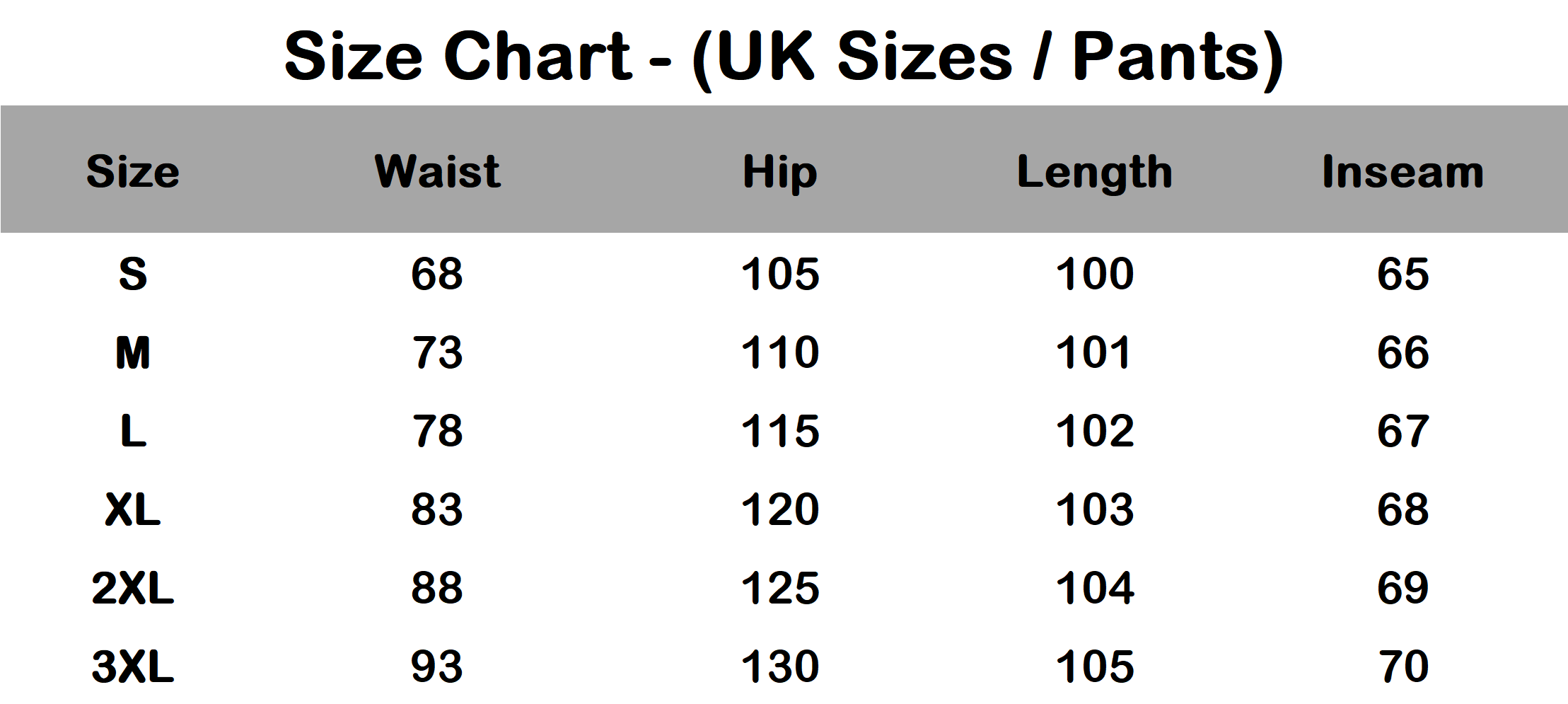Select the M size row label
The width and height of the screenshot is (1568, 704).
point(133,352)
